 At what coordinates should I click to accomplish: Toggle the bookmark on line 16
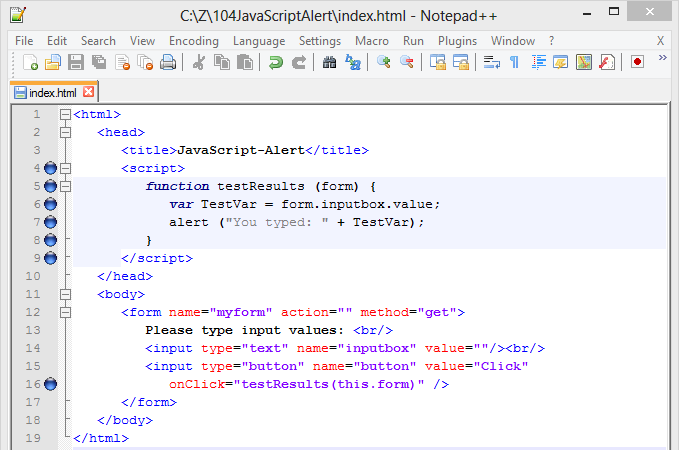click(x=51, y=384)
